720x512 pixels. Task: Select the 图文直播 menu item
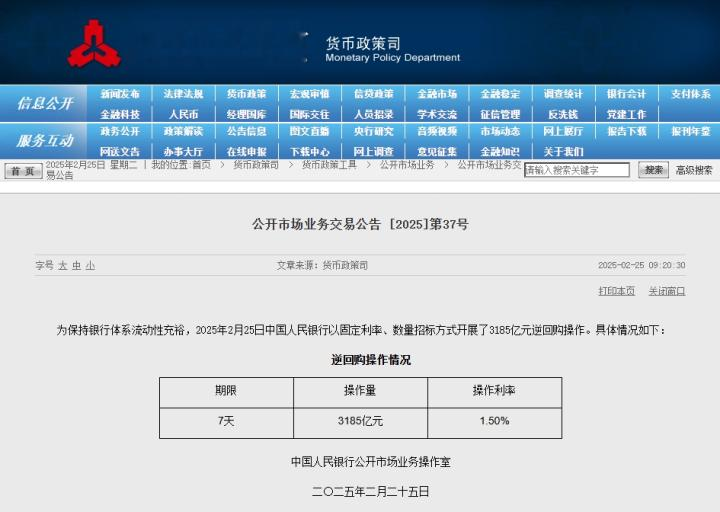[x=310, y=131]
